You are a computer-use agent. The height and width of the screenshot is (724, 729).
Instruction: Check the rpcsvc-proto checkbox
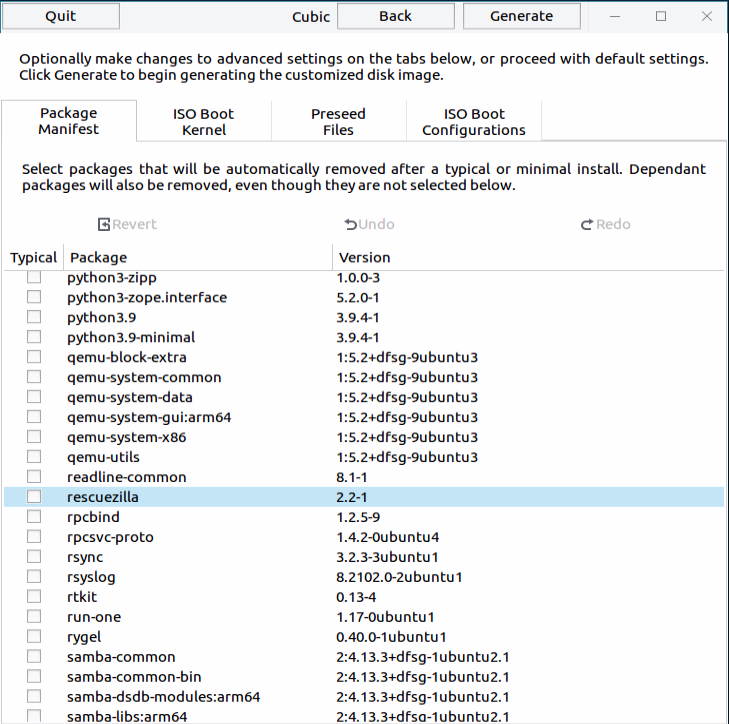(34, 537)
